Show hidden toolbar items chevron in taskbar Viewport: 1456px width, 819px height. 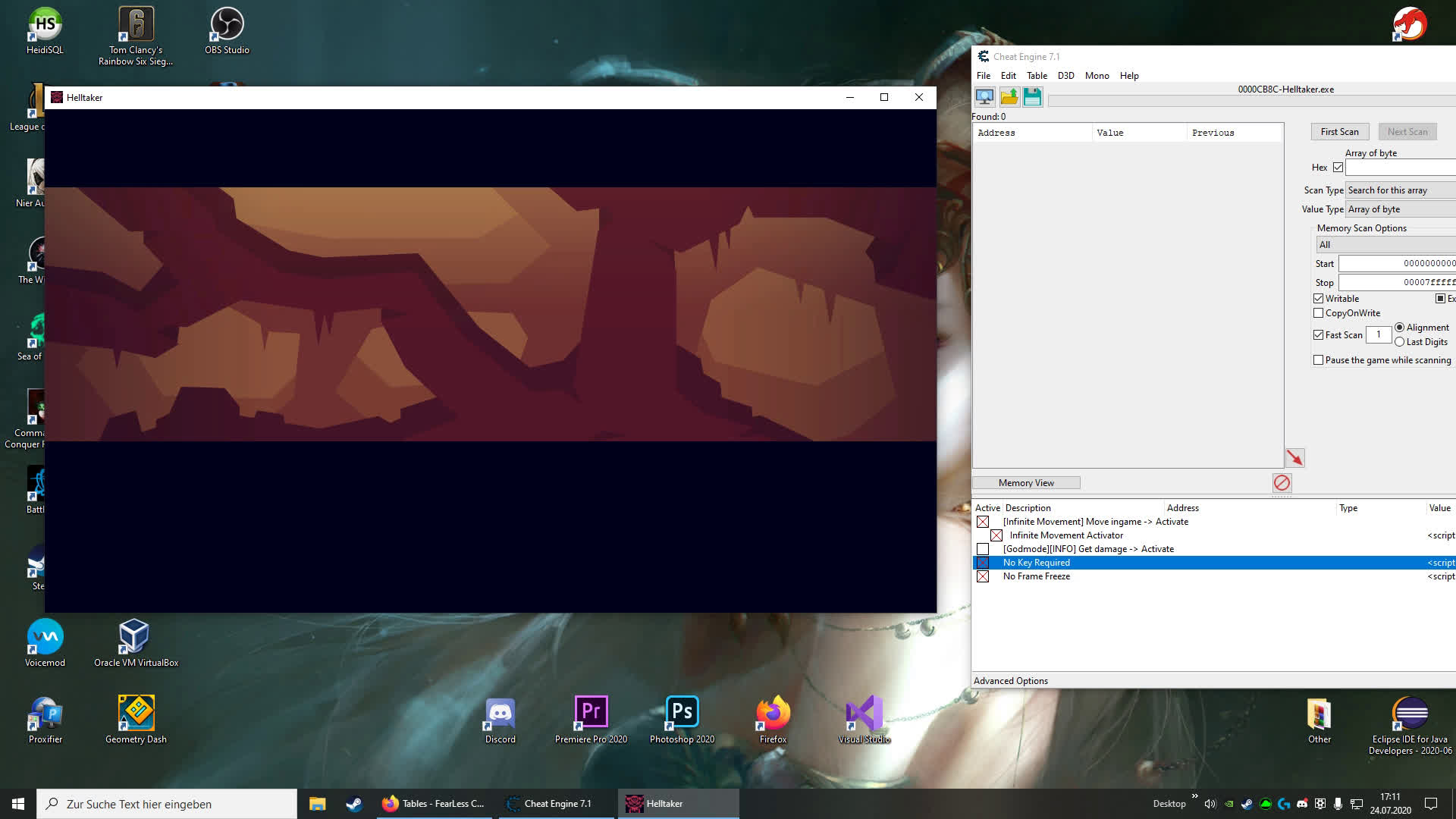click(x=1195, y=796)
